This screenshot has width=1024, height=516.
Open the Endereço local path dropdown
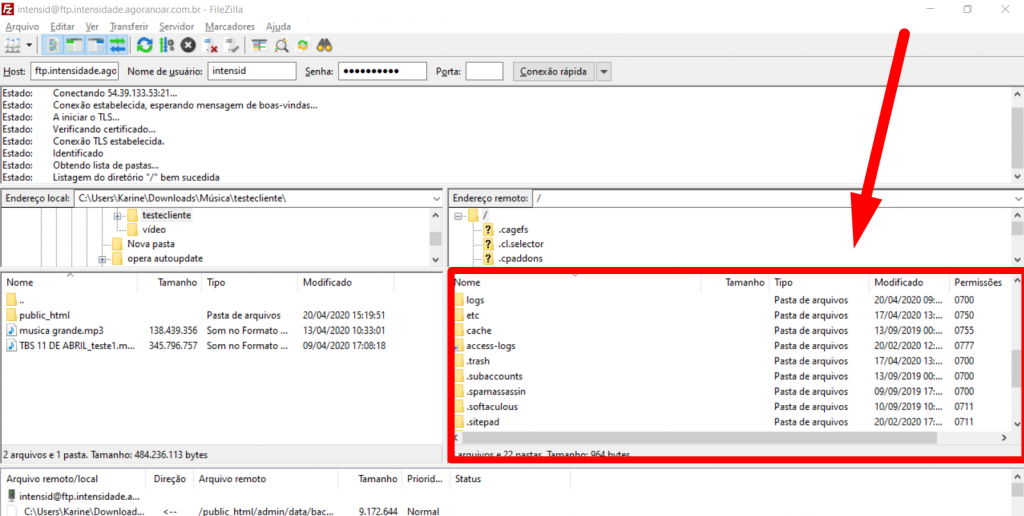[x=436, y=198]
